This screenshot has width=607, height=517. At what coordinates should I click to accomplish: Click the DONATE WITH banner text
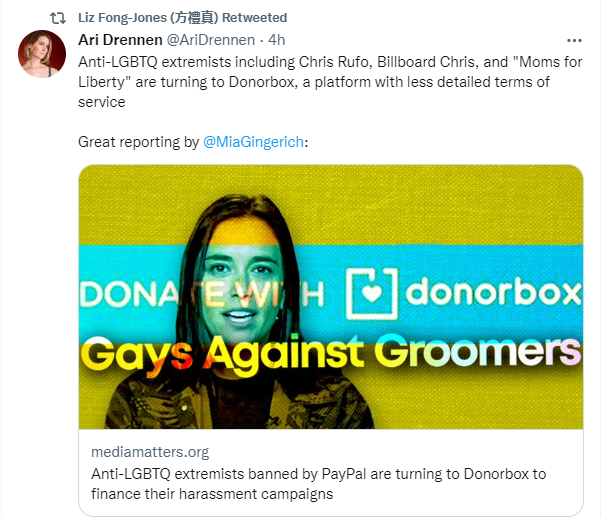click(x=202, y=295)
